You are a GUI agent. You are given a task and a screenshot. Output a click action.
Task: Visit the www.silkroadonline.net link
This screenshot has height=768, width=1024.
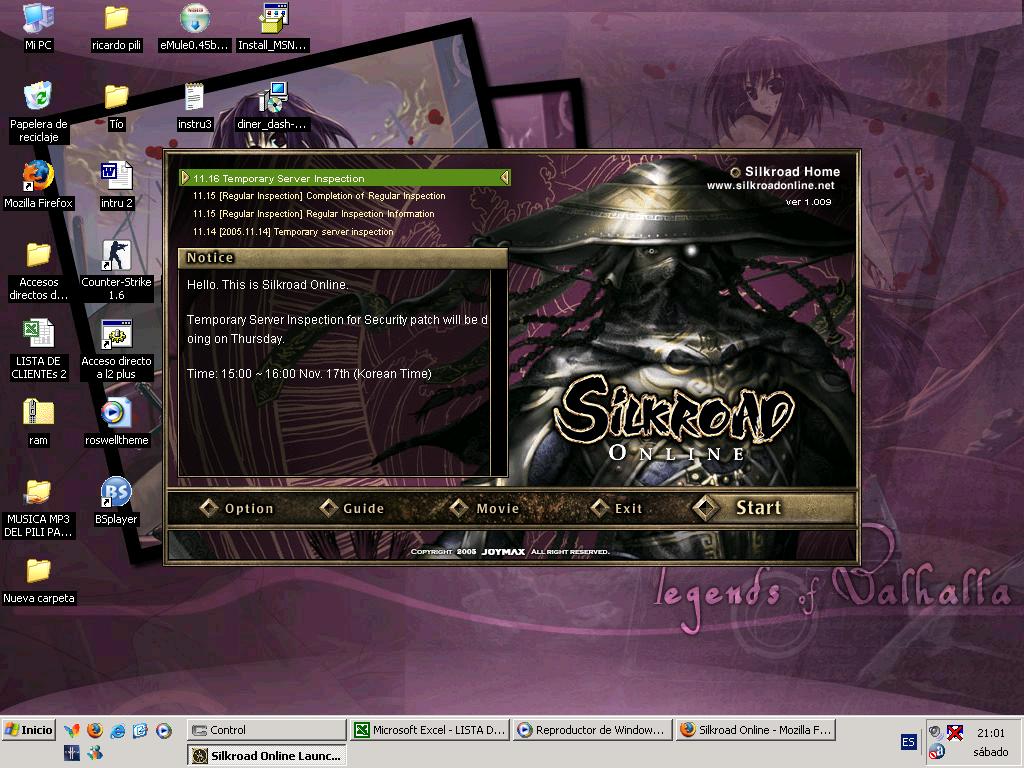coord(771,186)
